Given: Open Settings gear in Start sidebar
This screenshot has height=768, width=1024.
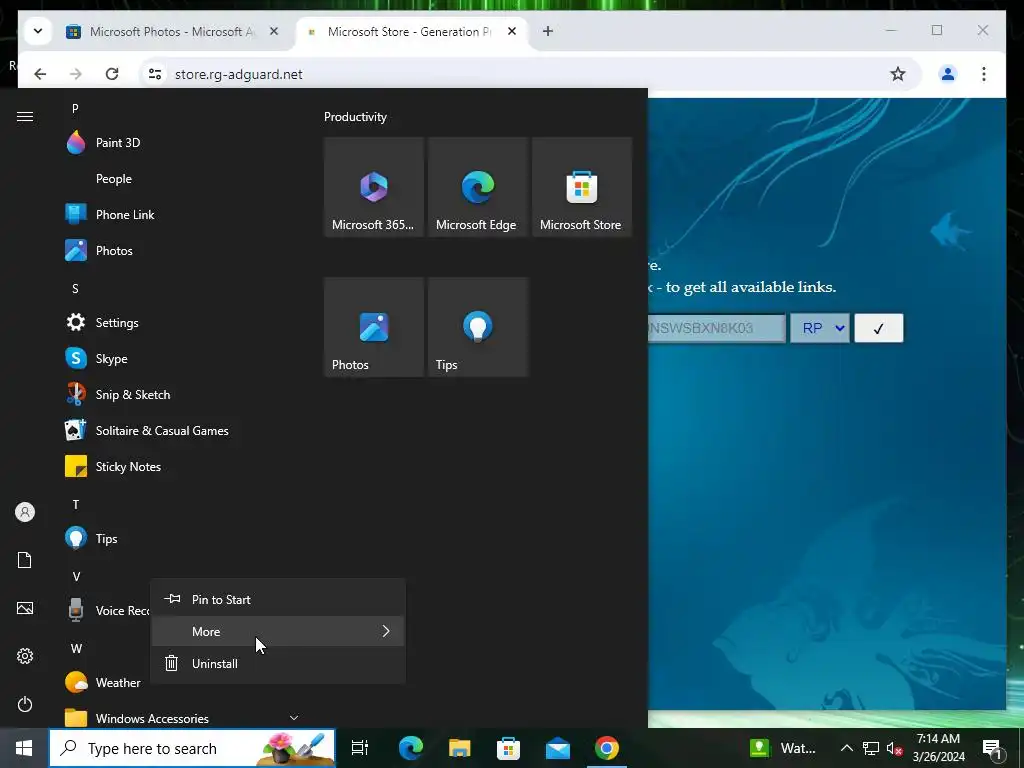Looking at the screenshot, I should [25, 656].
